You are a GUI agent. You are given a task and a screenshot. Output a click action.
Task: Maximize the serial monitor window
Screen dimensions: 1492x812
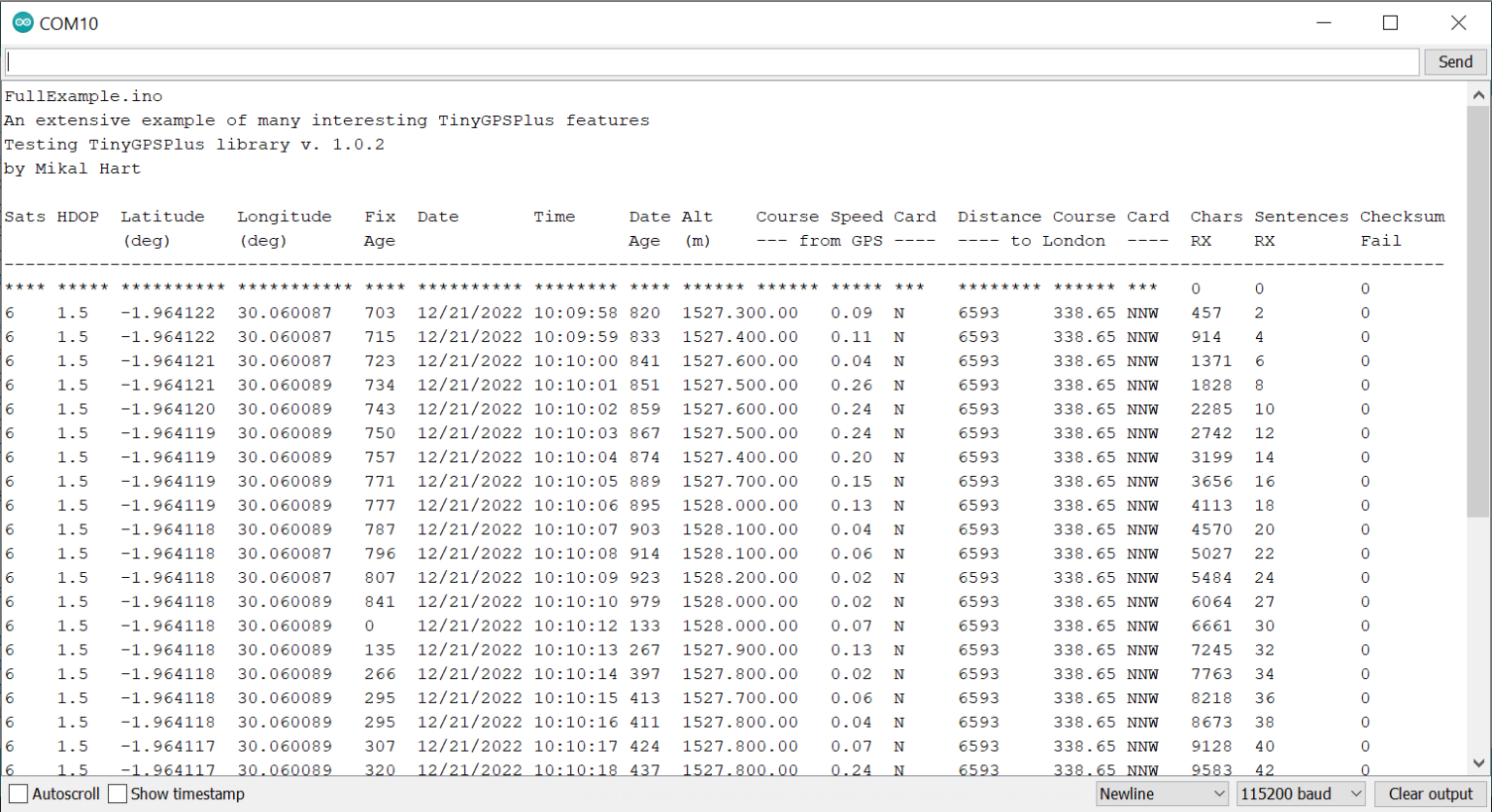pos(1390,23)
